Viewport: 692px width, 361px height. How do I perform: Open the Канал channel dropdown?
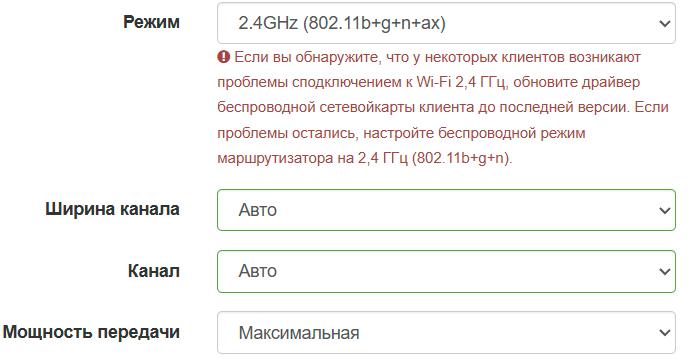(x=446, y=271)
